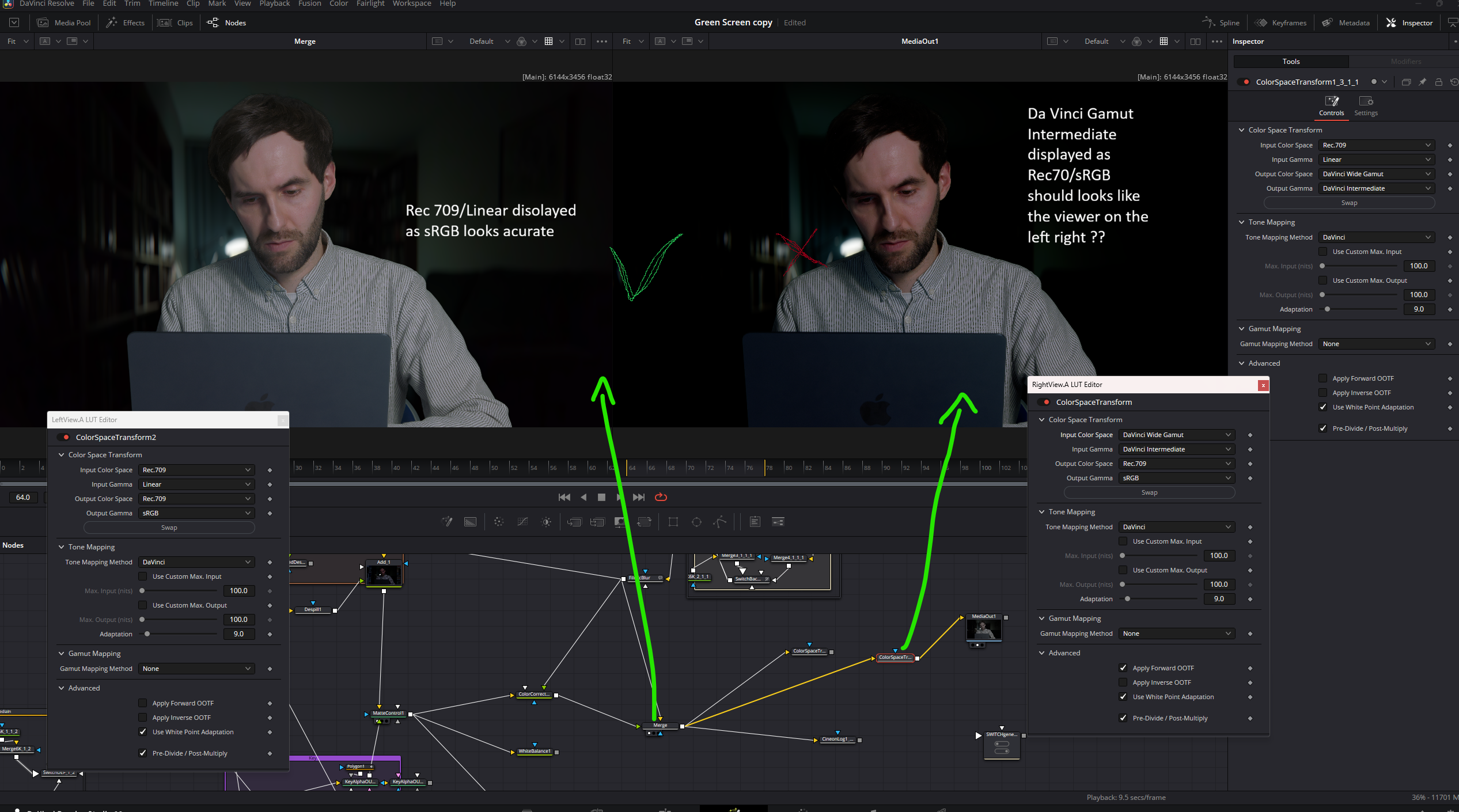Show the Metadata panel
This screenshot has width=1459, height=812.
point(1346,22)
